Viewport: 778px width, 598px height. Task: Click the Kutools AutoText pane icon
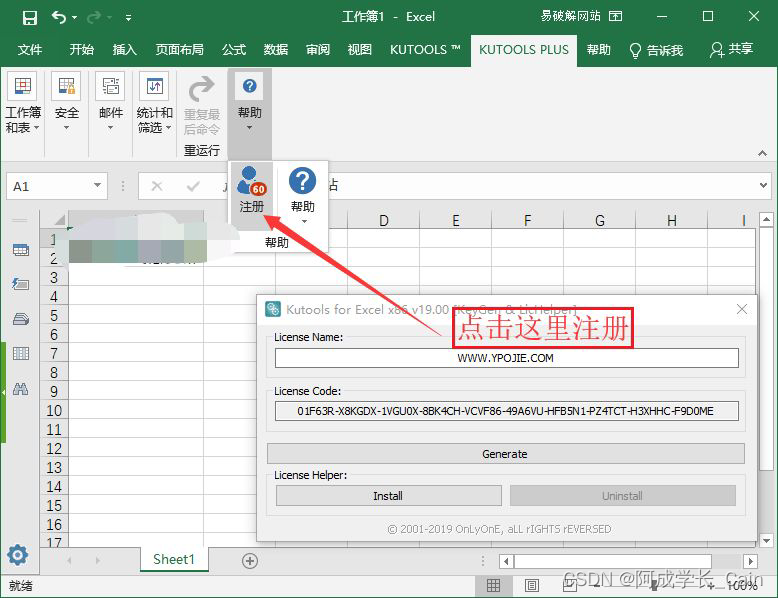[20, 284]
